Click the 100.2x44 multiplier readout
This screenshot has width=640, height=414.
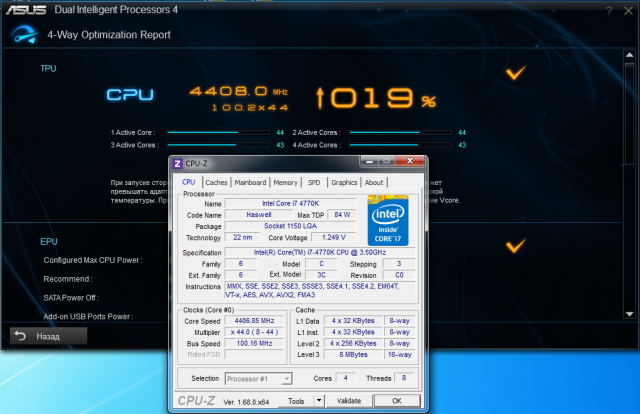(250, 108)
